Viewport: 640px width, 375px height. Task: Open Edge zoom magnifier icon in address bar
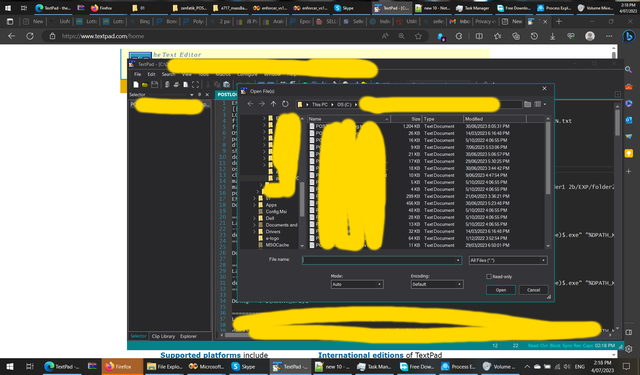pyautogui.click(x=402, y=36)
